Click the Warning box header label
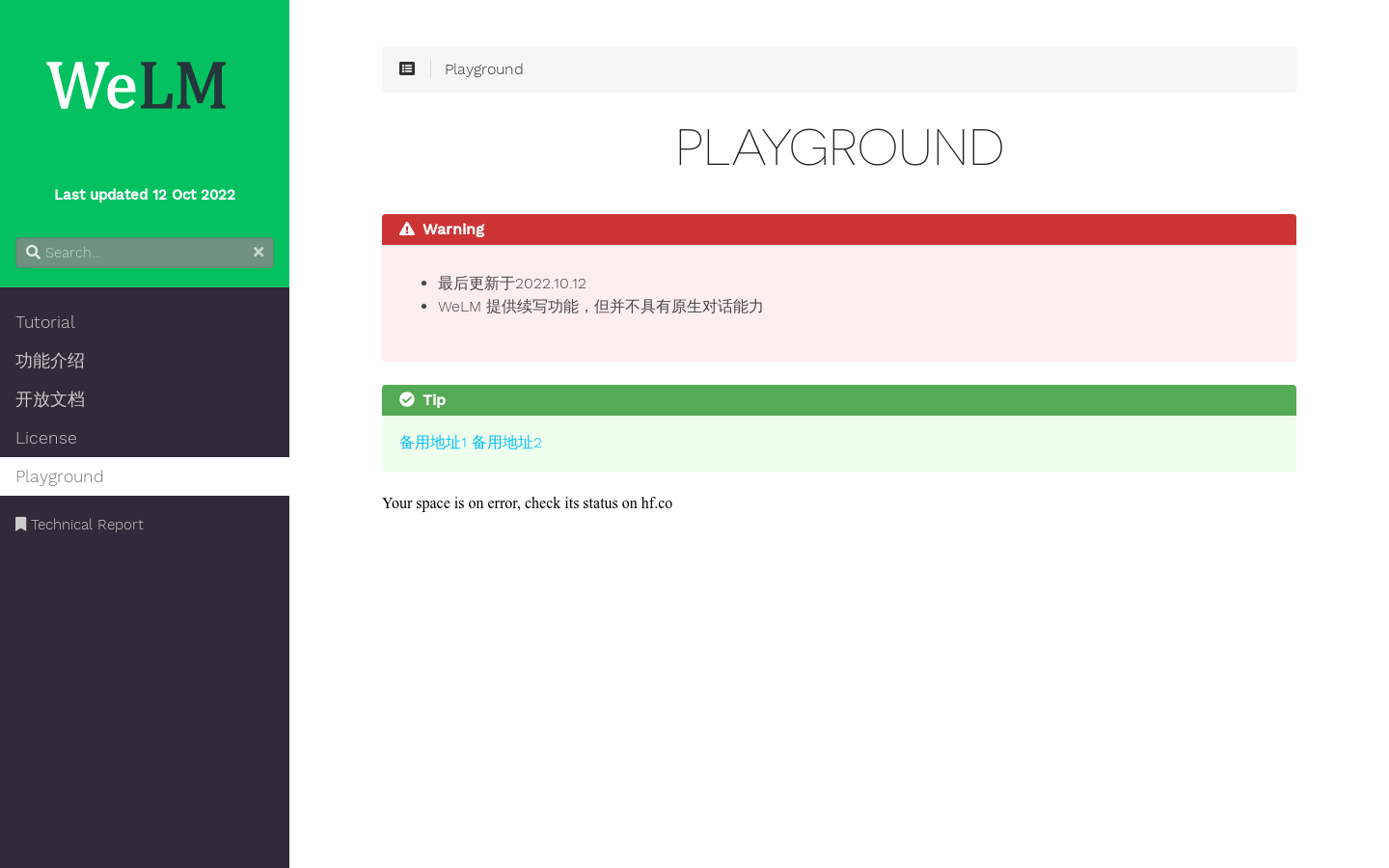 coord(453,230)
